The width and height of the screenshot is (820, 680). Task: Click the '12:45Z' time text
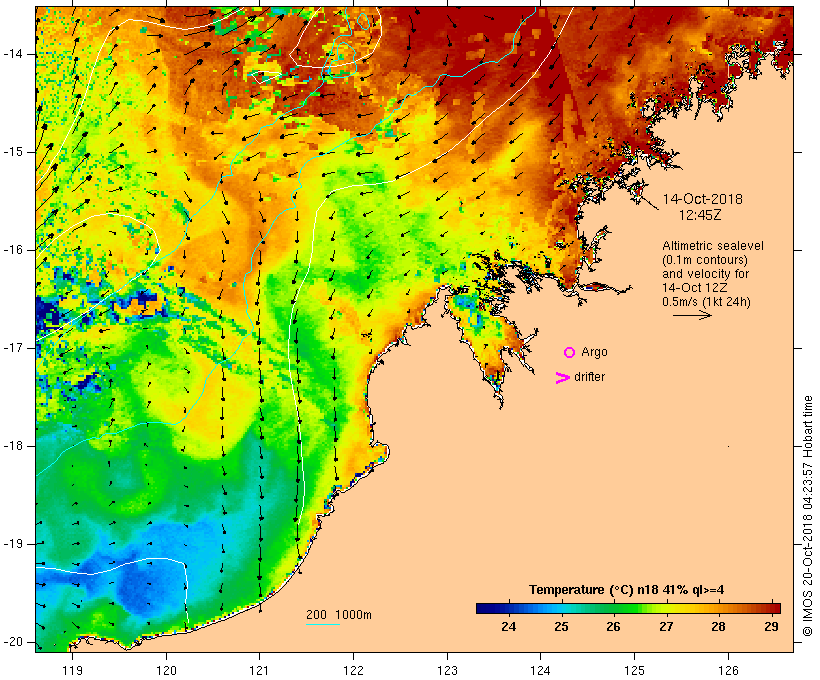coord(700,215)
